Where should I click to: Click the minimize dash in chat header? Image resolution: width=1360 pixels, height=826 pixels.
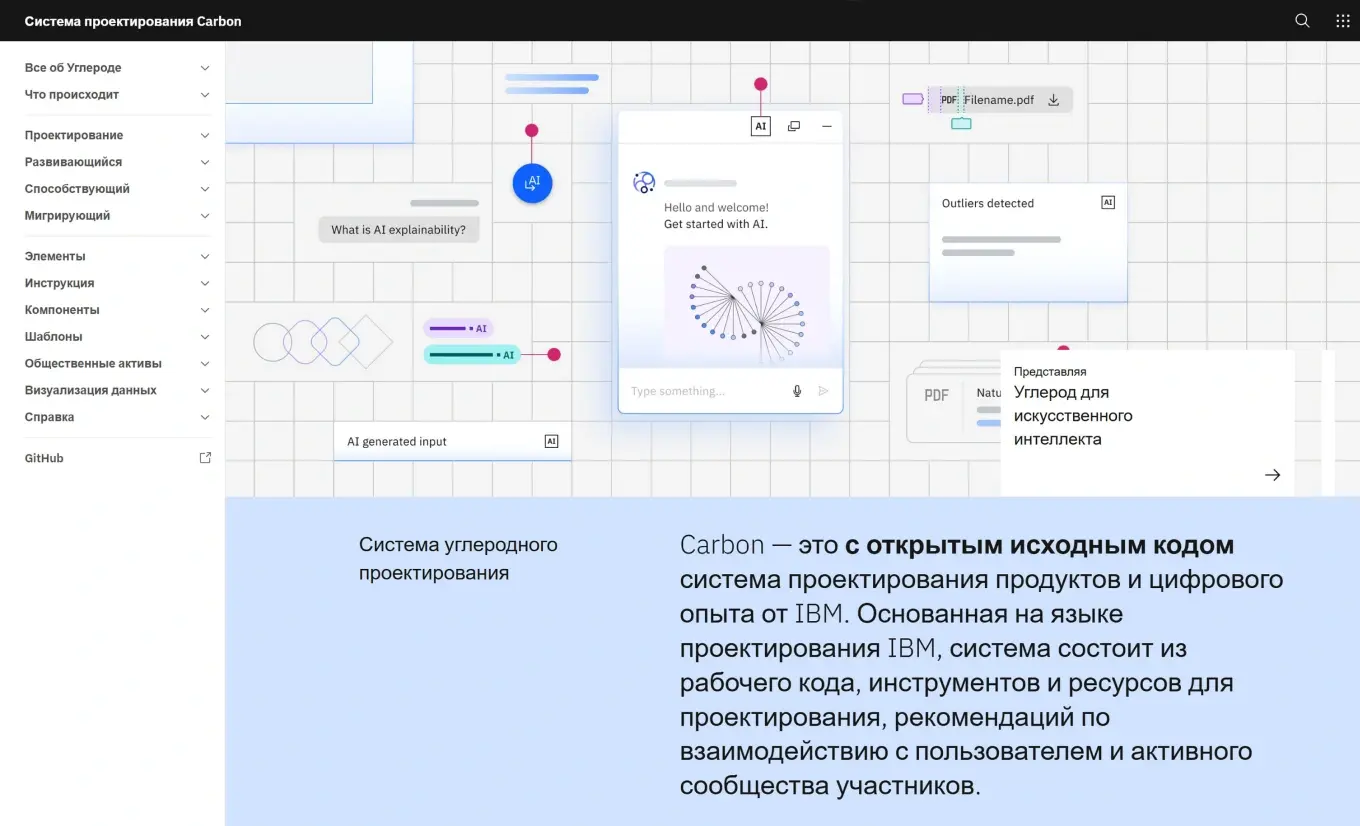(x=827, y=127)
